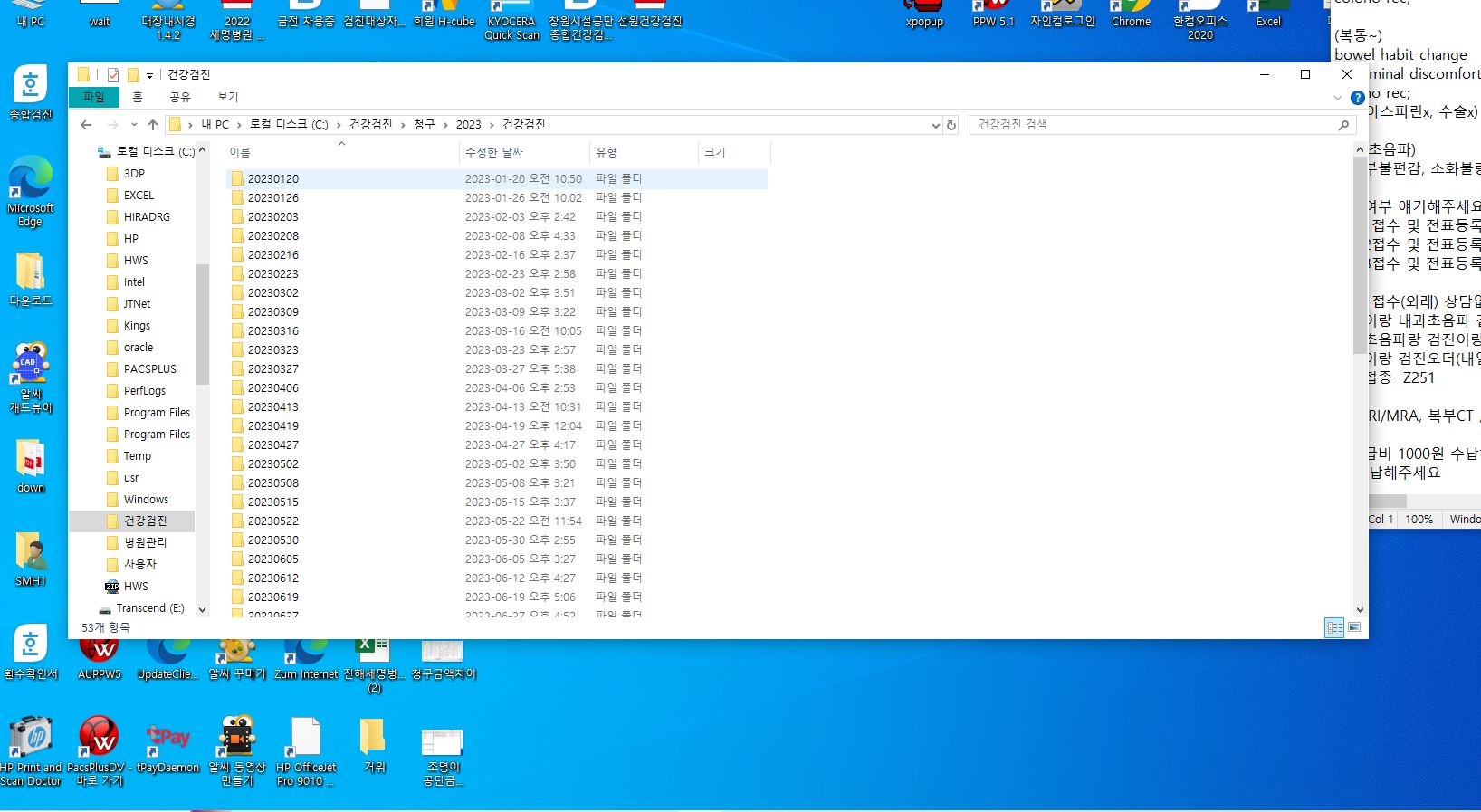
Task: Open the help question mark icon
Action: coord(1357,97)
